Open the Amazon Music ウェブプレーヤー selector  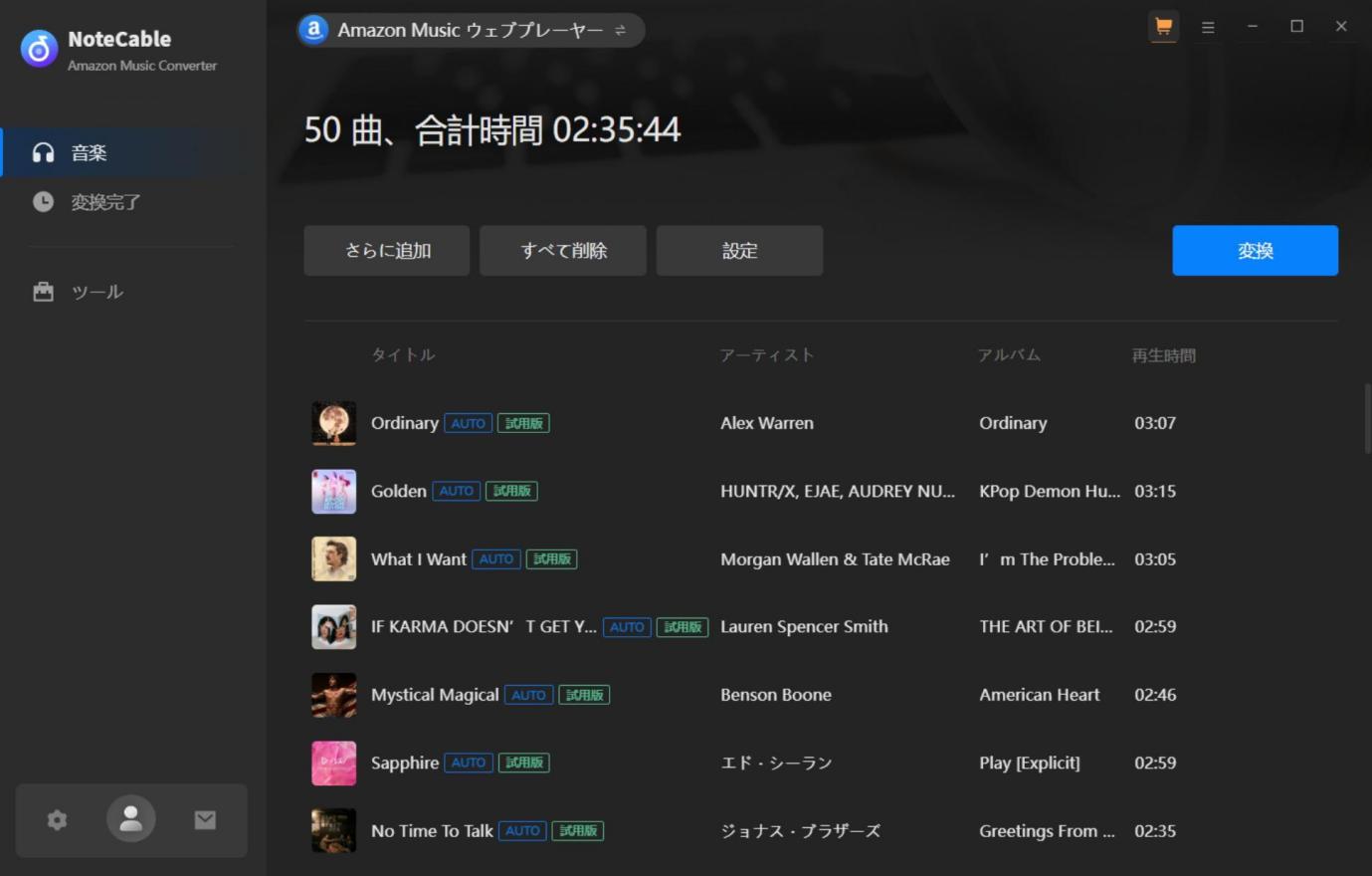[x=471, y=30]
